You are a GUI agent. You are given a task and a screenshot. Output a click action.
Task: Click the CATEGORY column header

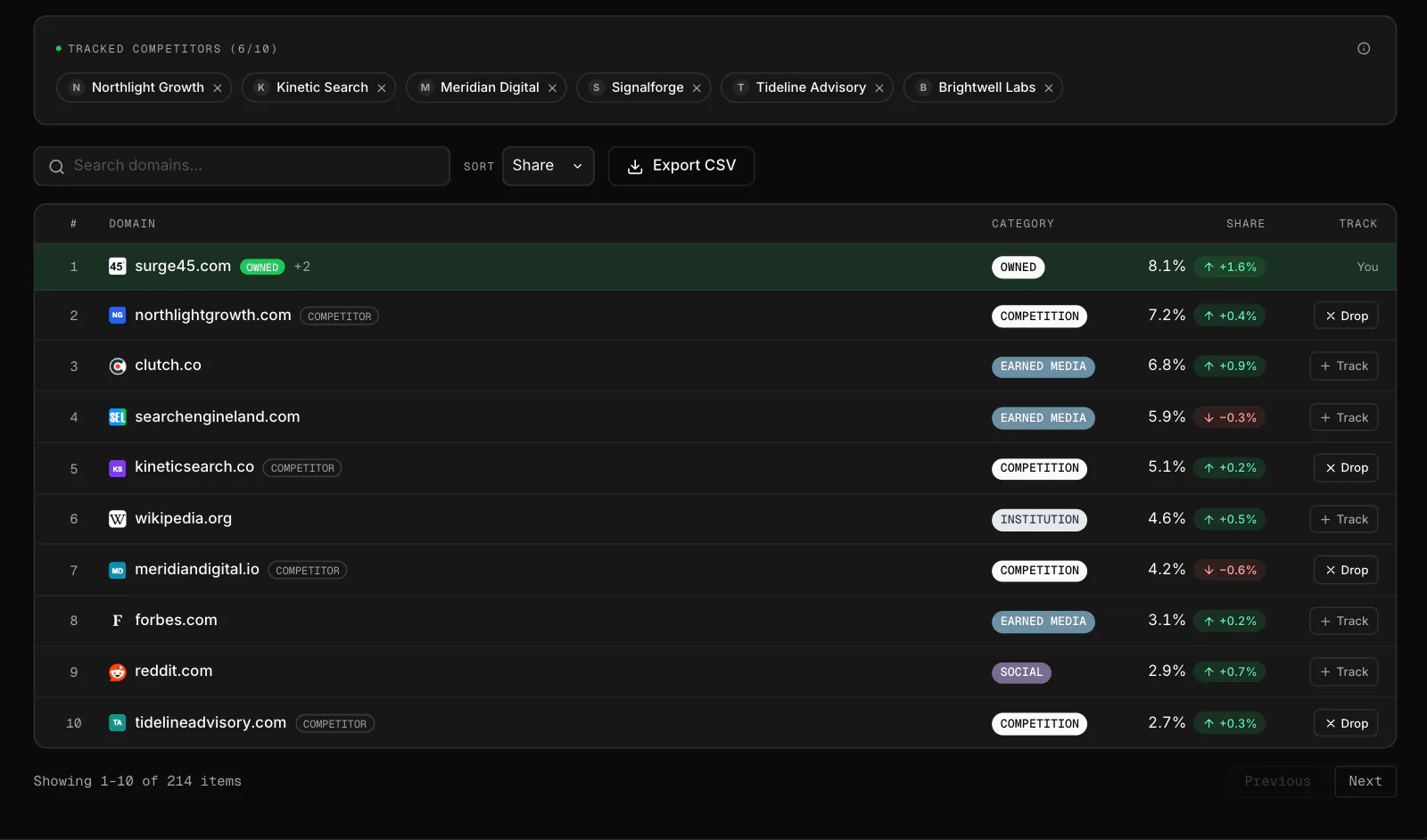pos(1023,224)
